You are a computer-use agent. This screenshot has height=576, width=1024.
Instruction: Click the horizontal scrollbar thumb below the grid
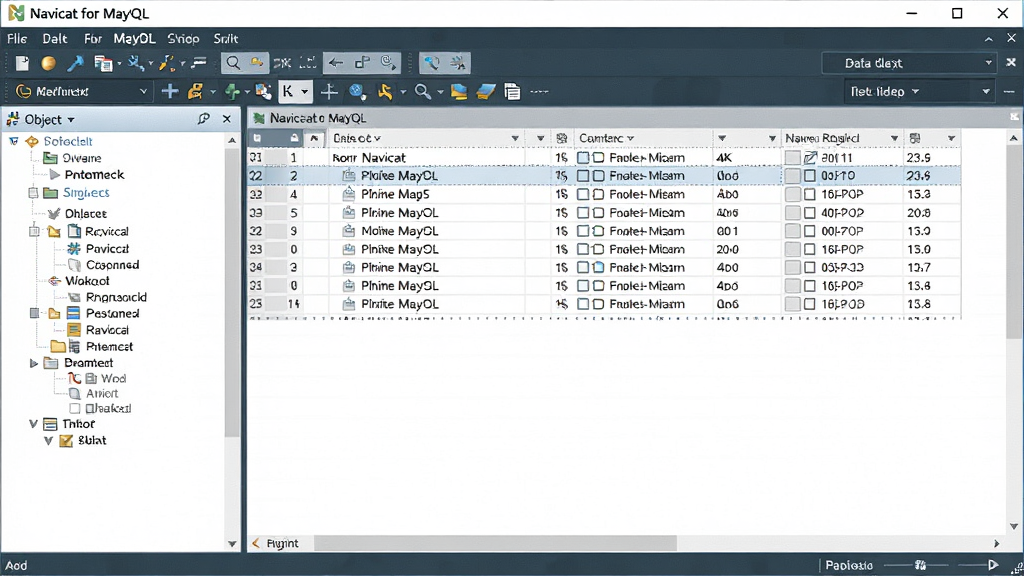pyautogui.click(x=495, y=543)
